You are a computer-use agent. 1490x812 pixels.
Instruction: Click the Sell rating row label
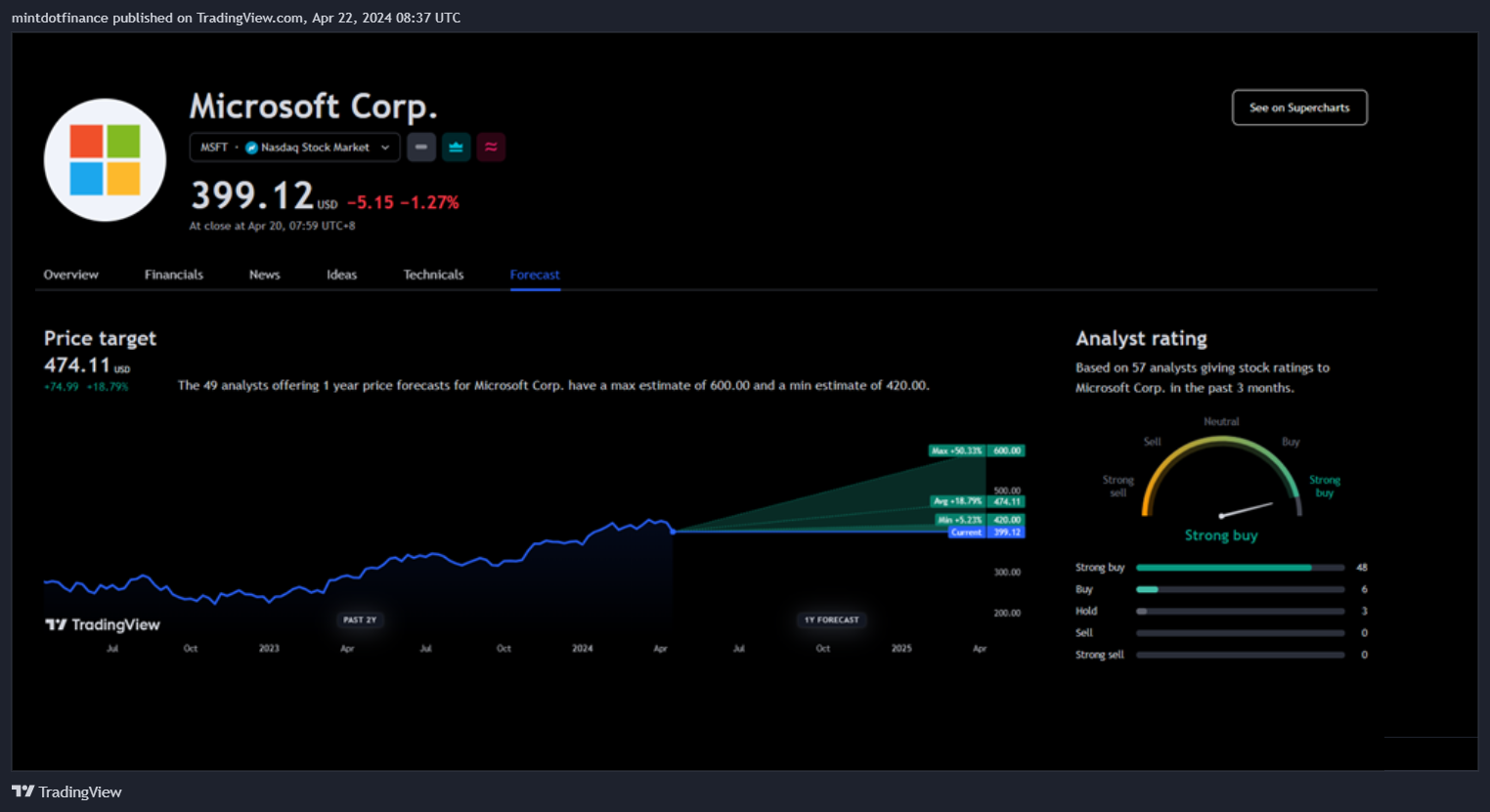click(x=1084, y=633)
